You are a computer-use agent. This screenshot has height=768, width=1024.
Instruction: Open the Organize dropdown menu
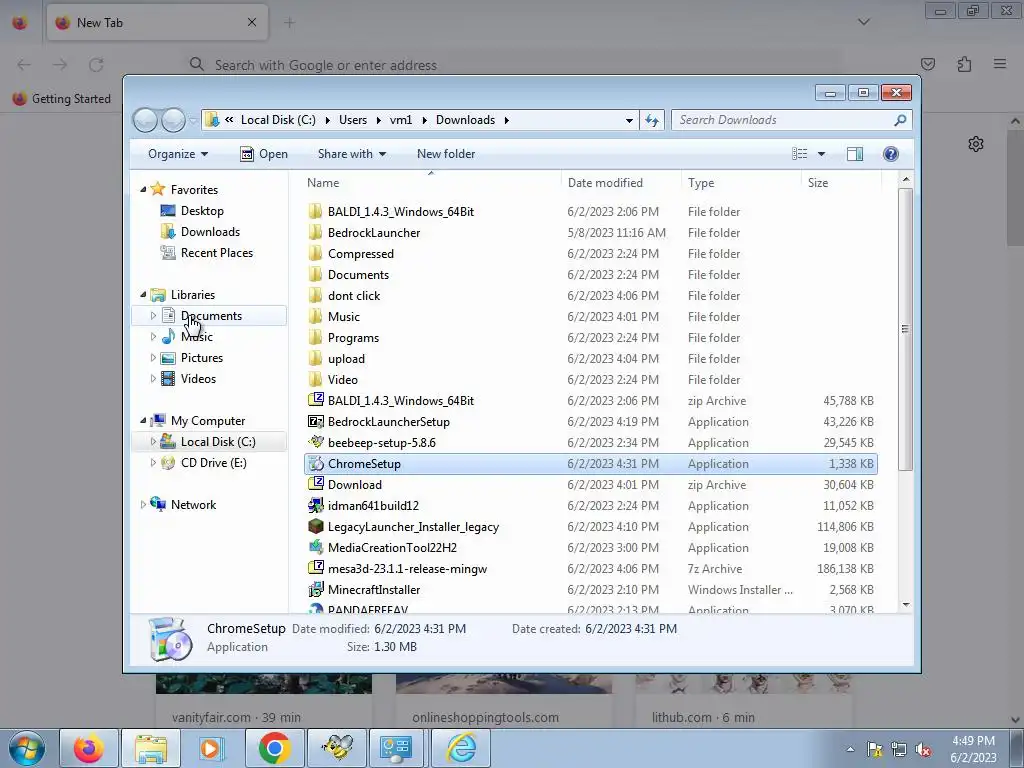coord(178,154)
